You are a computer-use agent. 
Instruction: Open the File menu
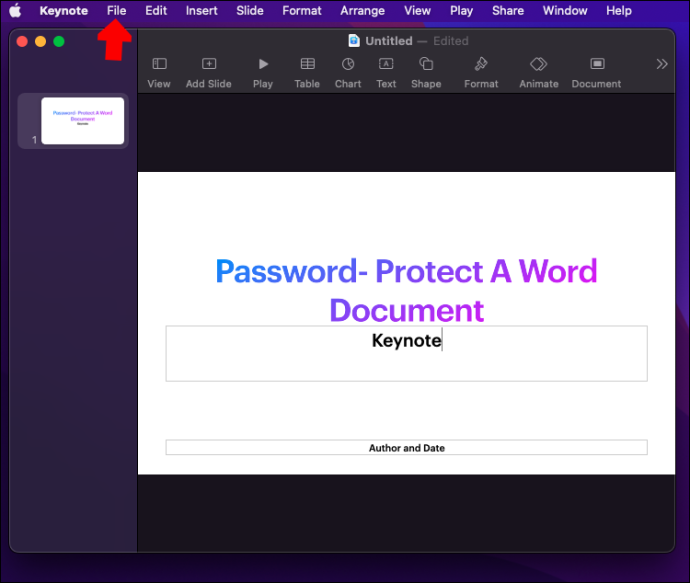[x=117, y=11]
